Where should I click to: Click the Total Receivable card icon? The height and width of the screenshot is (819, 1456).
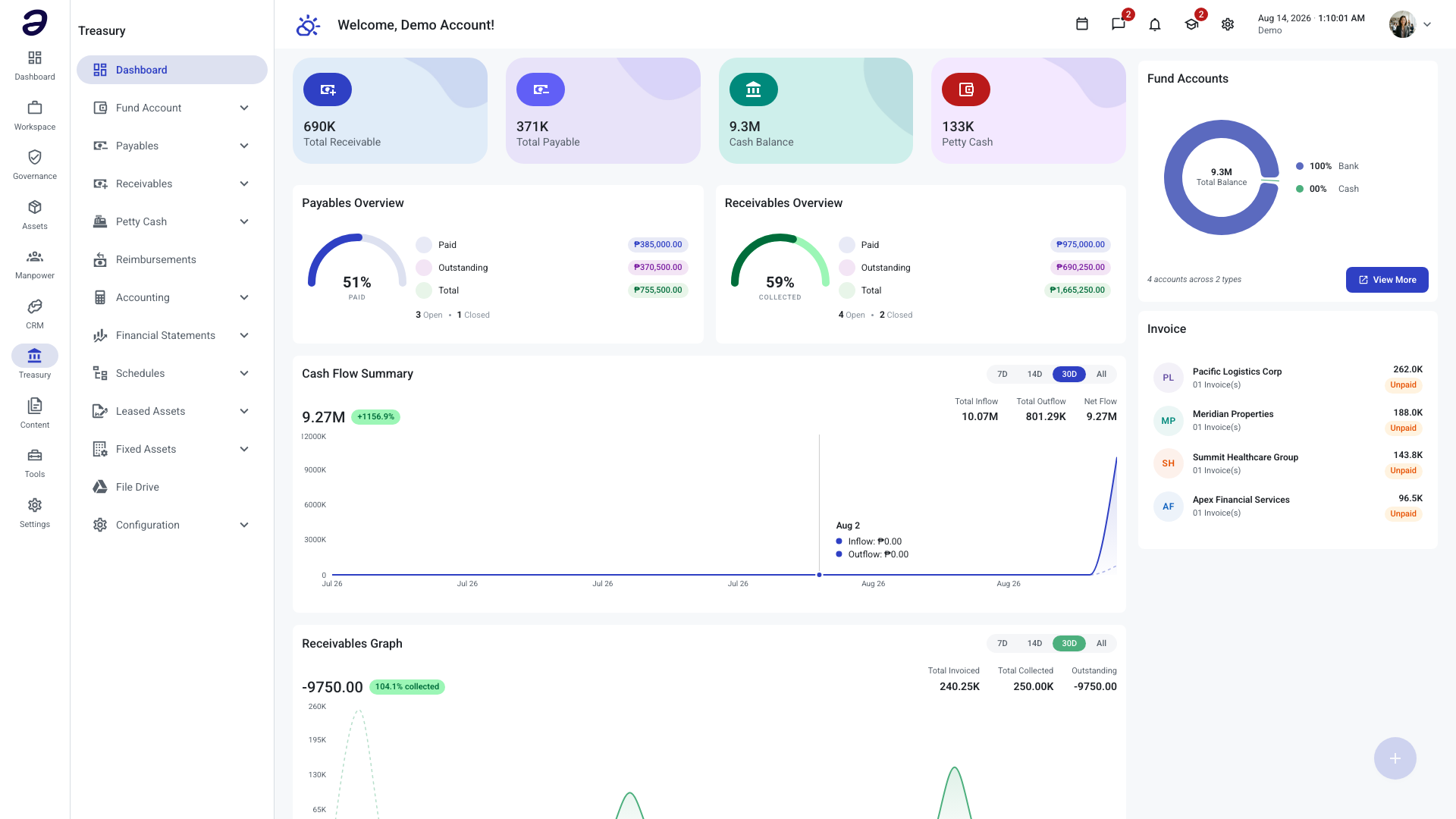pyautogui.click(x=328, y=89)
